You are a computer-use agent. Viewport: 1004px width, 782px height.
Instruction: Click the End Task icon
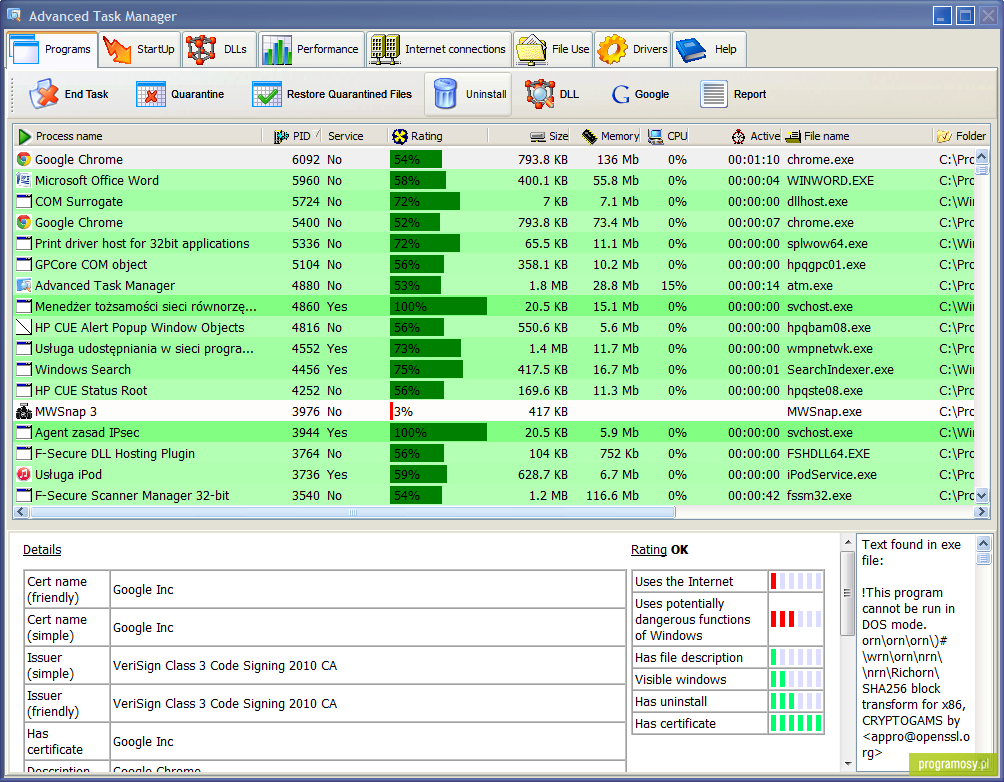[x=44, y=94]
